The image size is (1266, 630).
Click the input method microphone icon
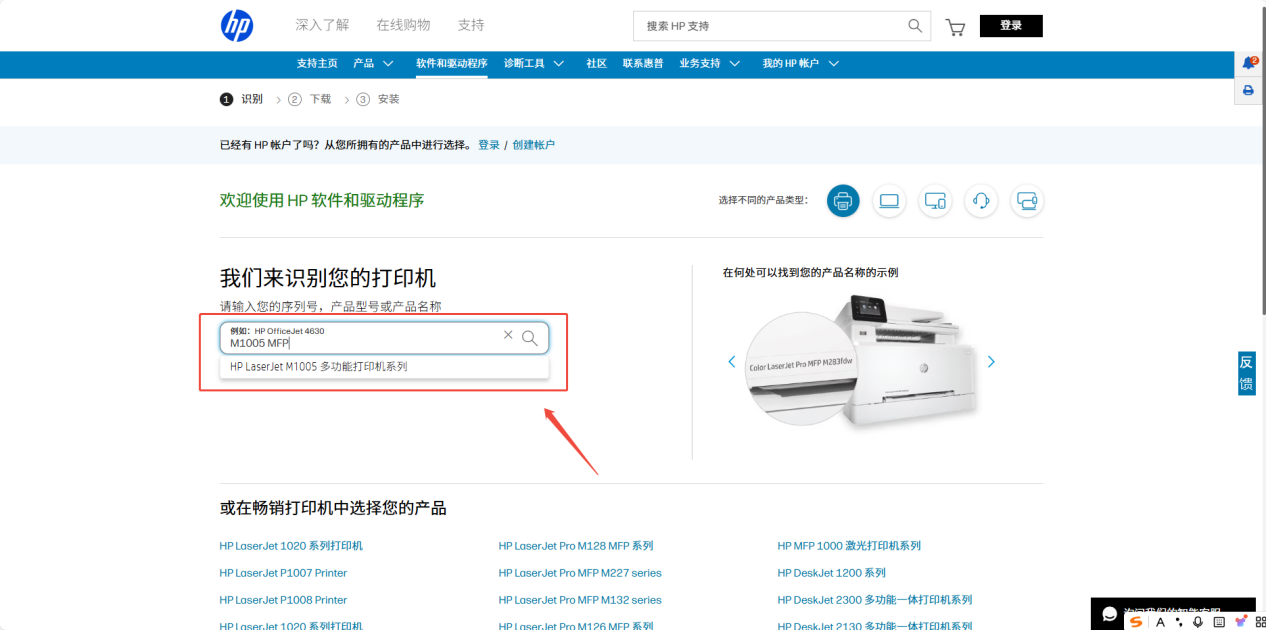coord(1198,622)
